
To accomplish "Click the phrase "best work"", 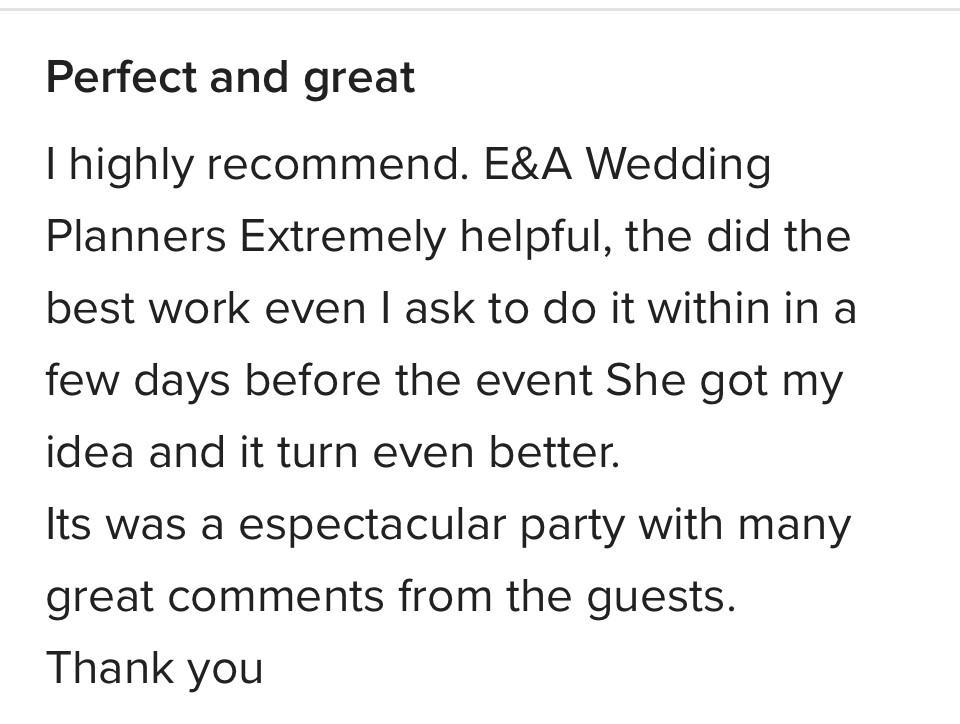I will [x=150, y=309].
